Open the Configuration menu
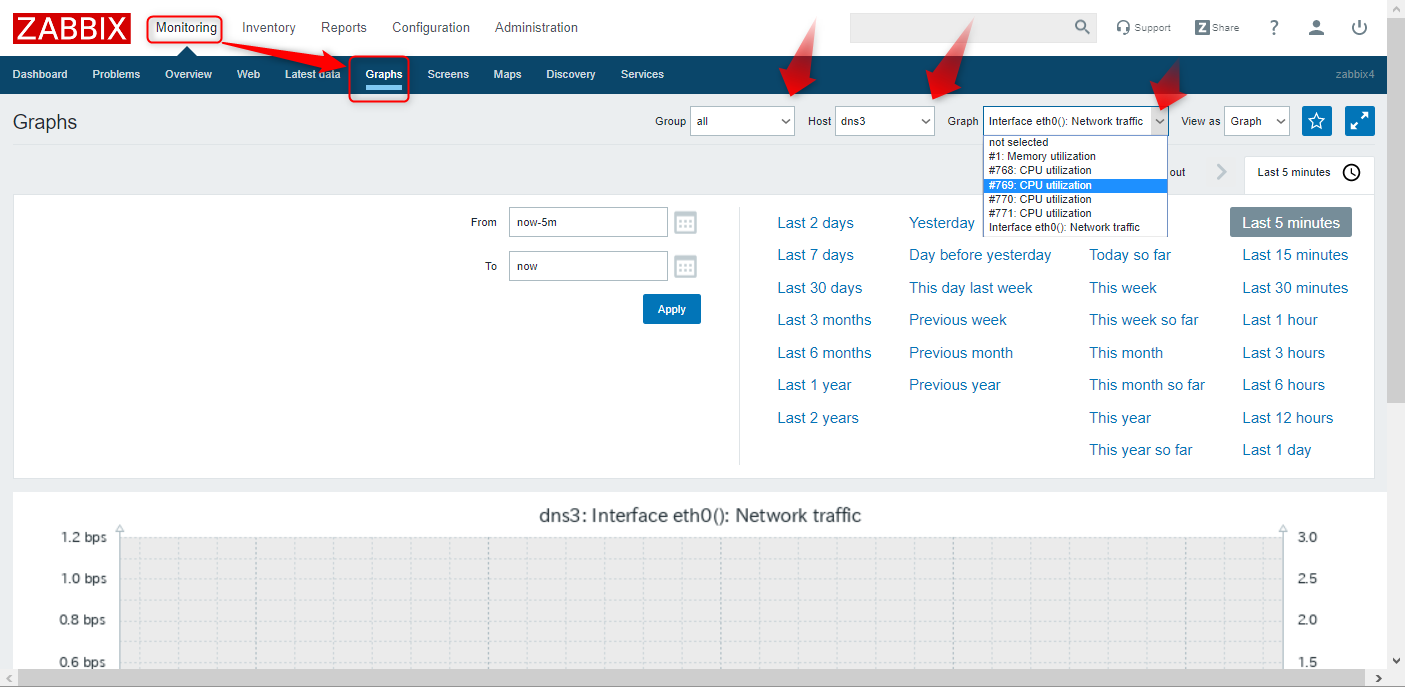 [x=431, y=28]
